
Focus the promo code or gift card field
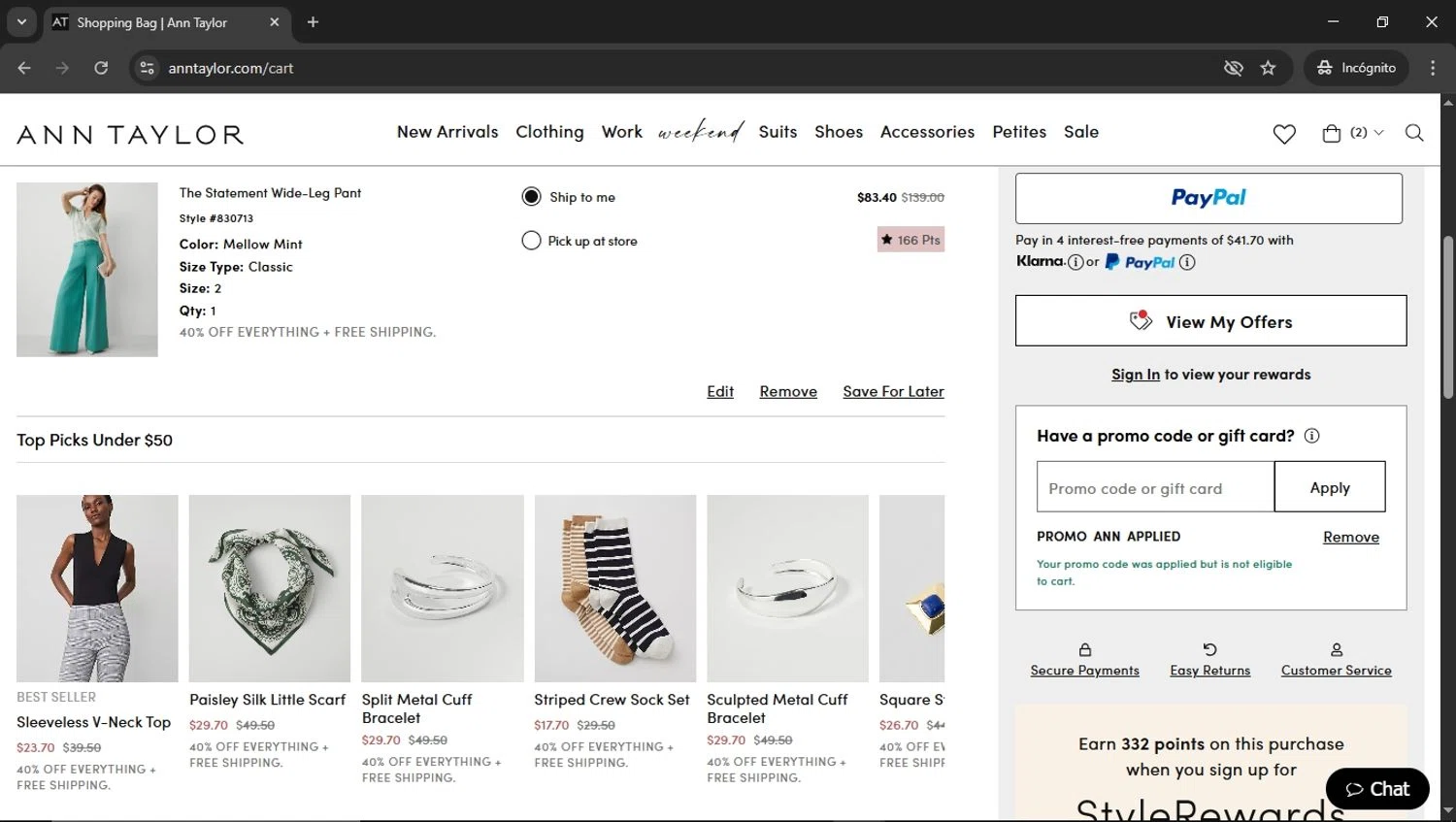coord(1155,487)
